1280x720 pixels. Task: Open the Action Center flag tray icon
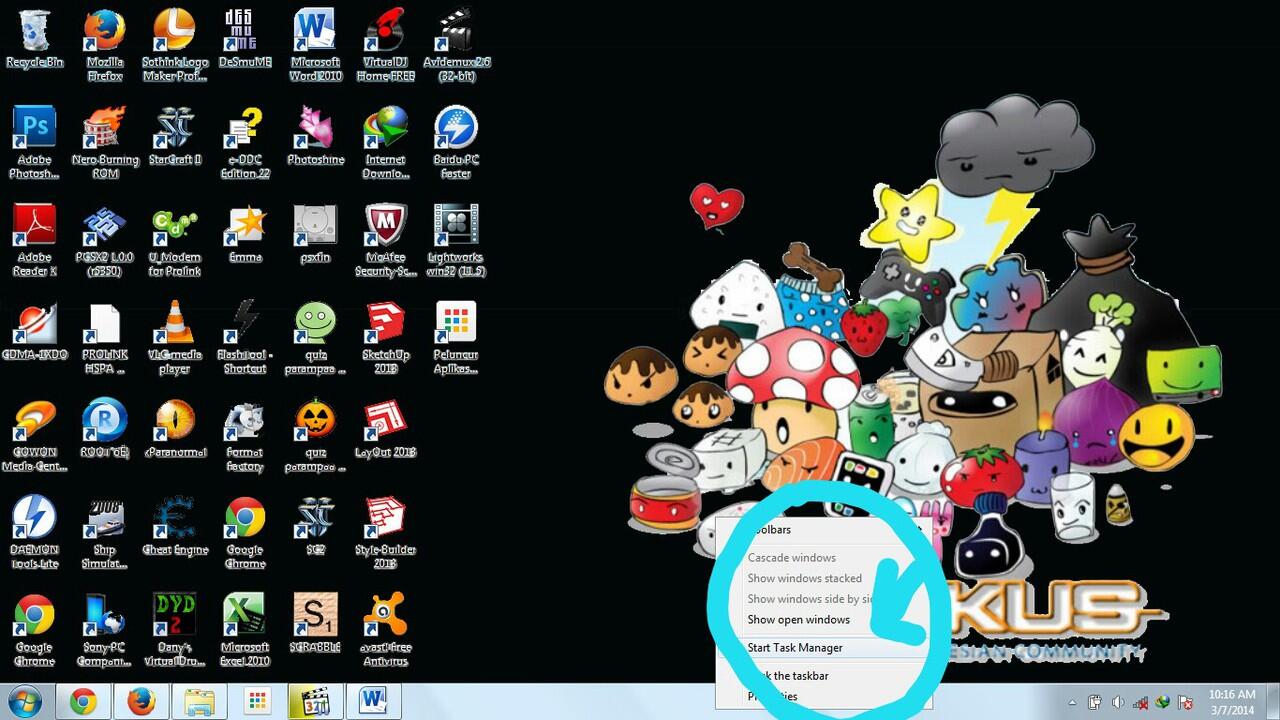coord(1186,702)
